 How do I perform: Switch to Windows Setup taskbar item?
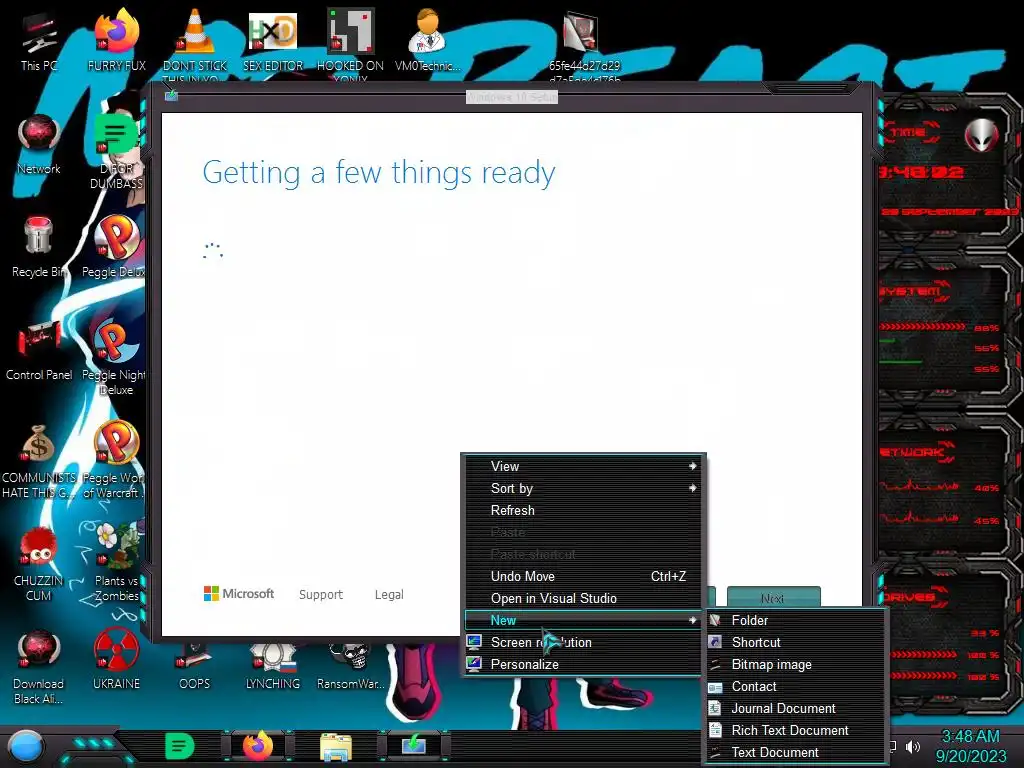click(x=414, y=746)
